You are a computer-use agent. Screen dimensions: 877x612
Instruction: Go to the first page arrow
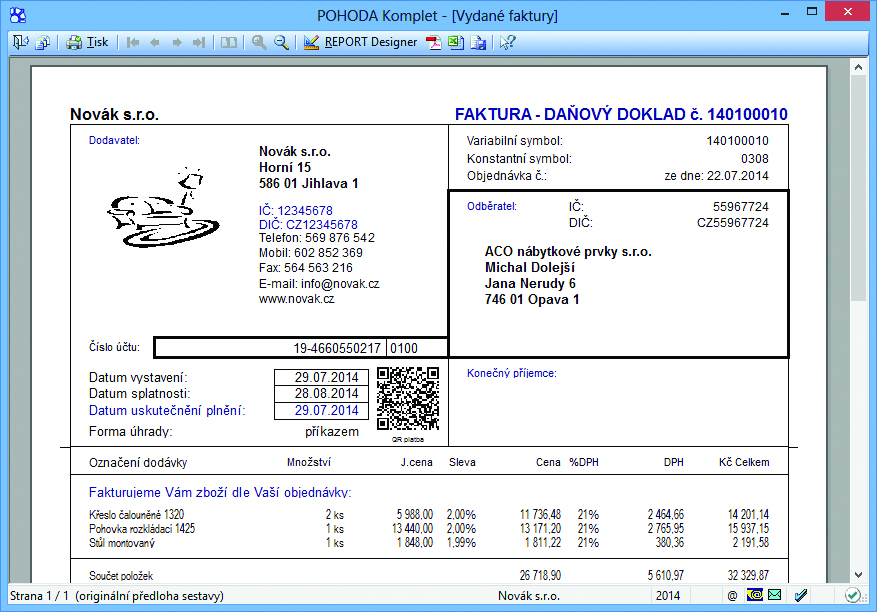133,42
